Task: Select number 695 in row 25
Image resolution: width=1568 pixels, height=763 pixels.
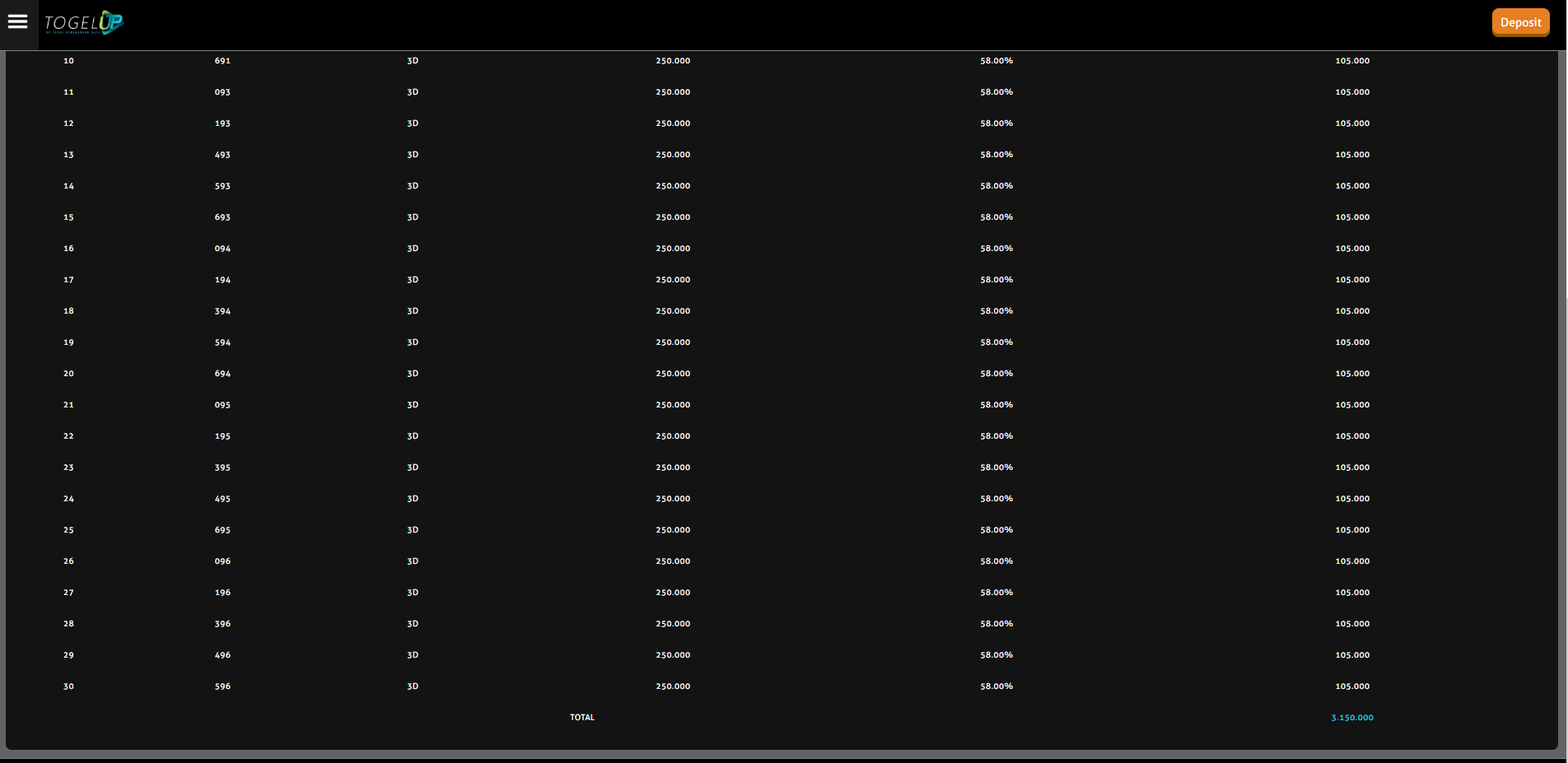Action: point(222,530)
